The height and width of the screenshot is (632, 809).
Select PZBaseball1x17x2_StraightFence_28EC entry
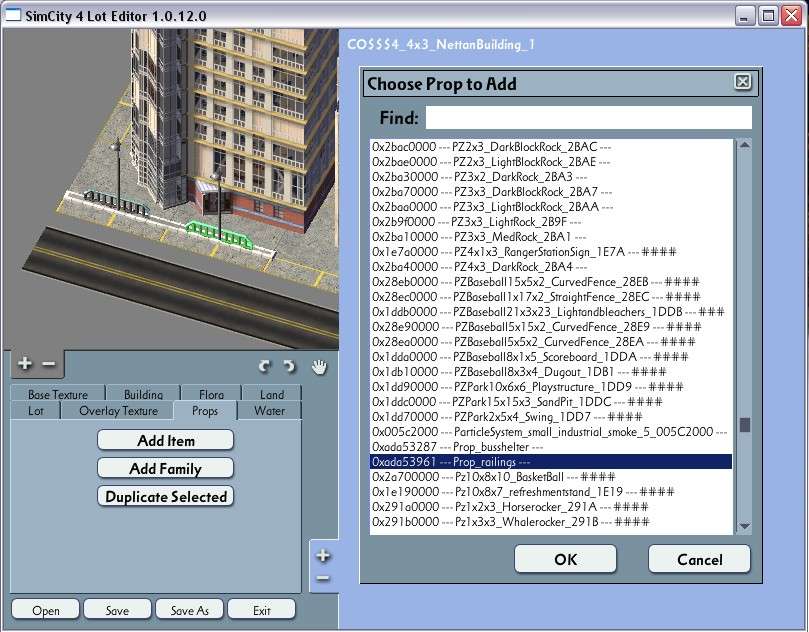click(551, 296)
